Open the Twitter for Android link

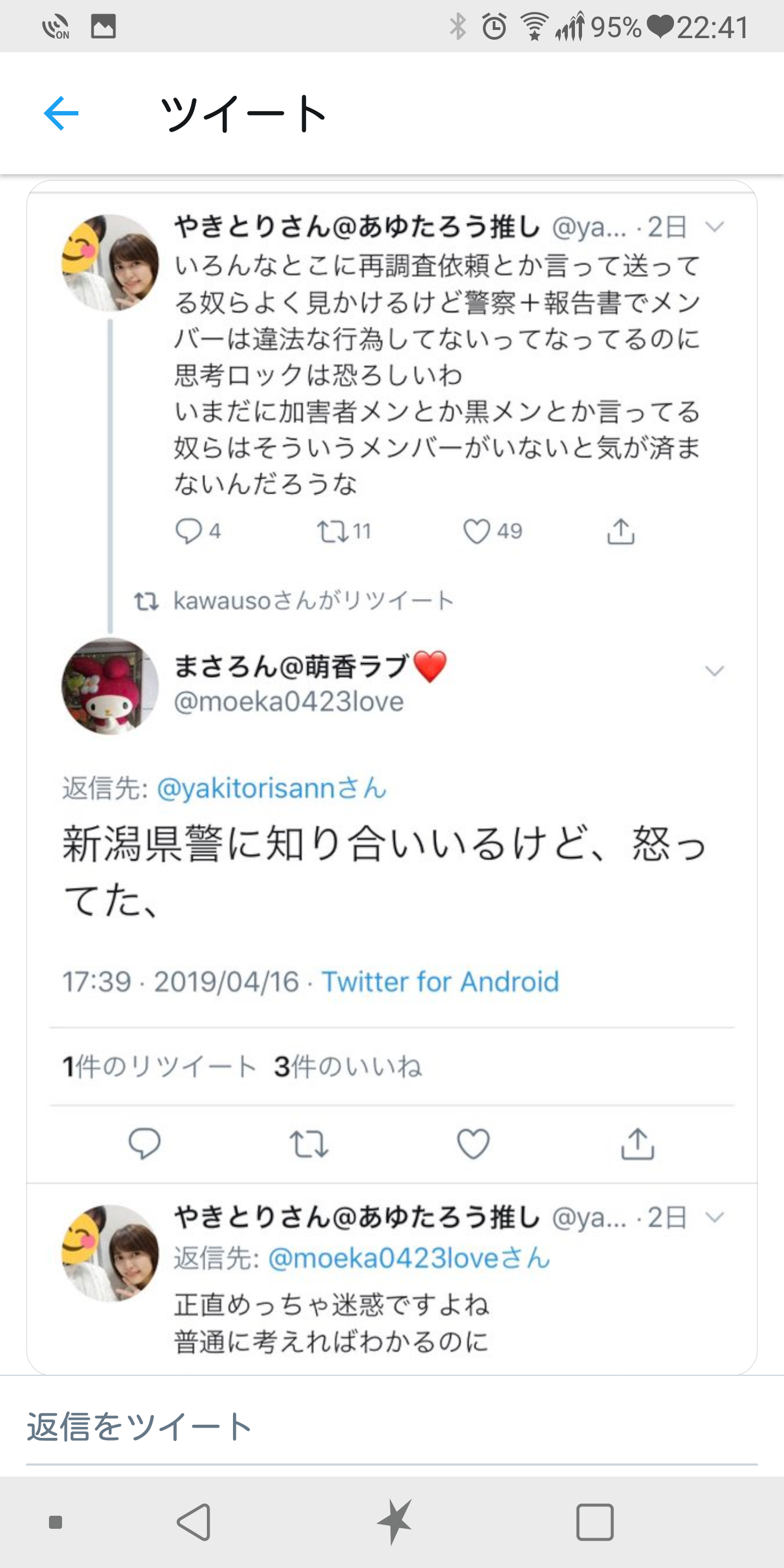click(440, 982)
